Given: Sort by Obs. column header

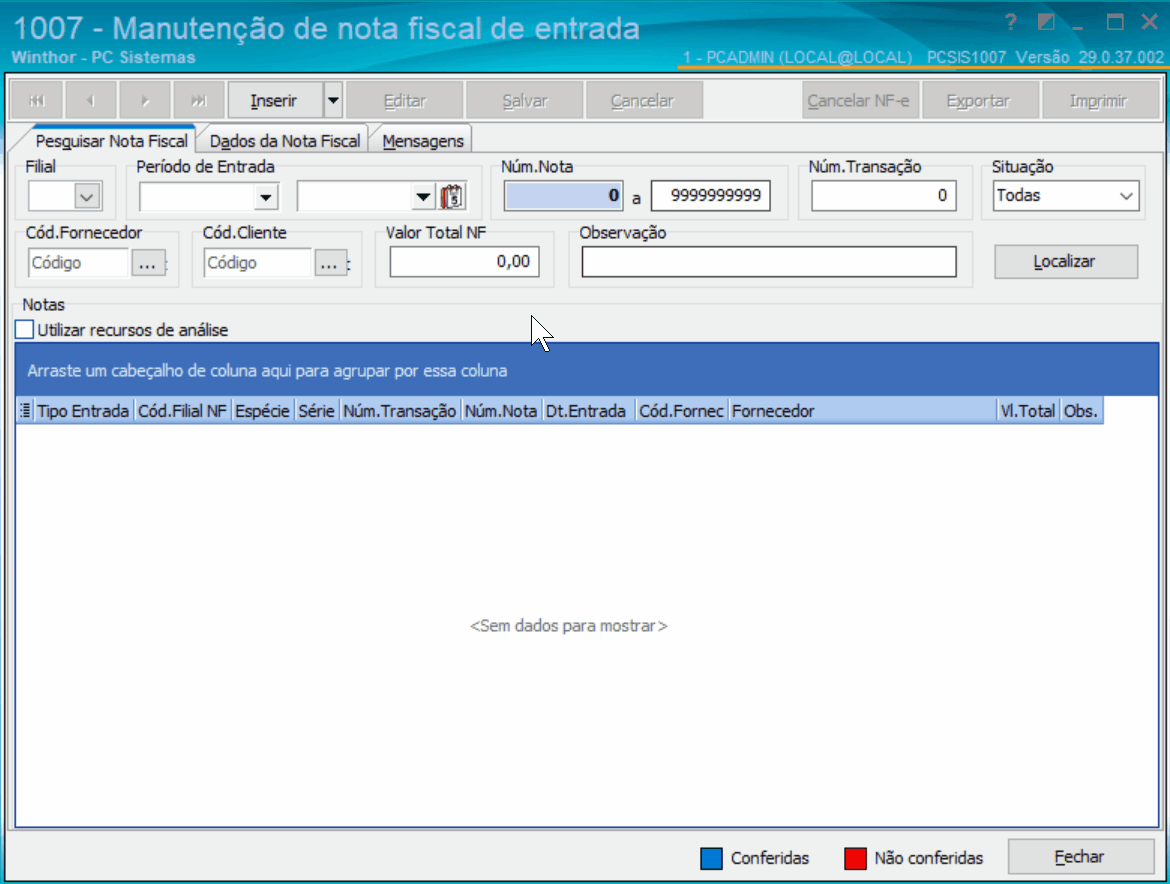Looking at the screenshot, I should click(x=1081, y=411).
